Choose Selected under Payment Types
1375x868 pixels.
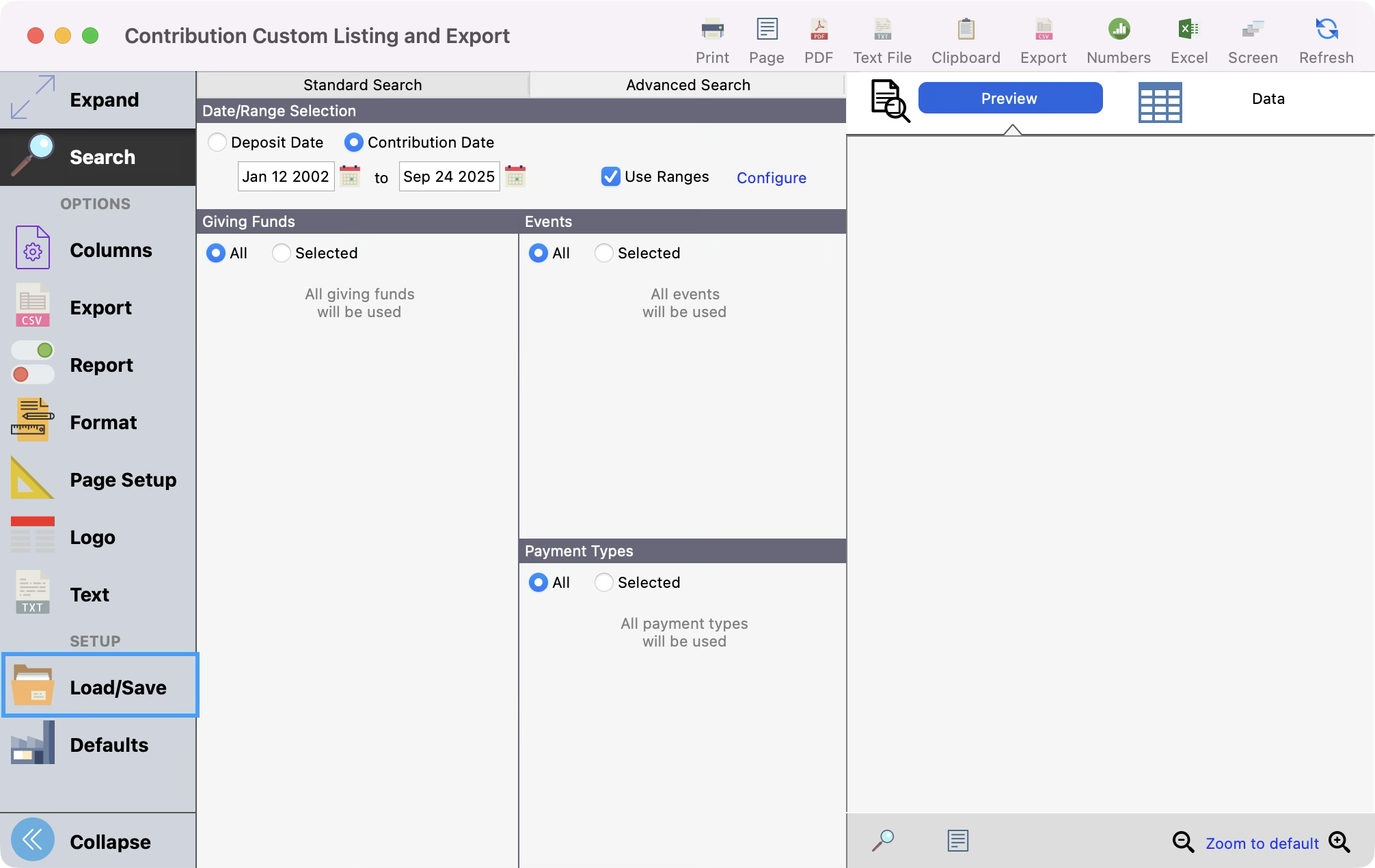point(604,582)
